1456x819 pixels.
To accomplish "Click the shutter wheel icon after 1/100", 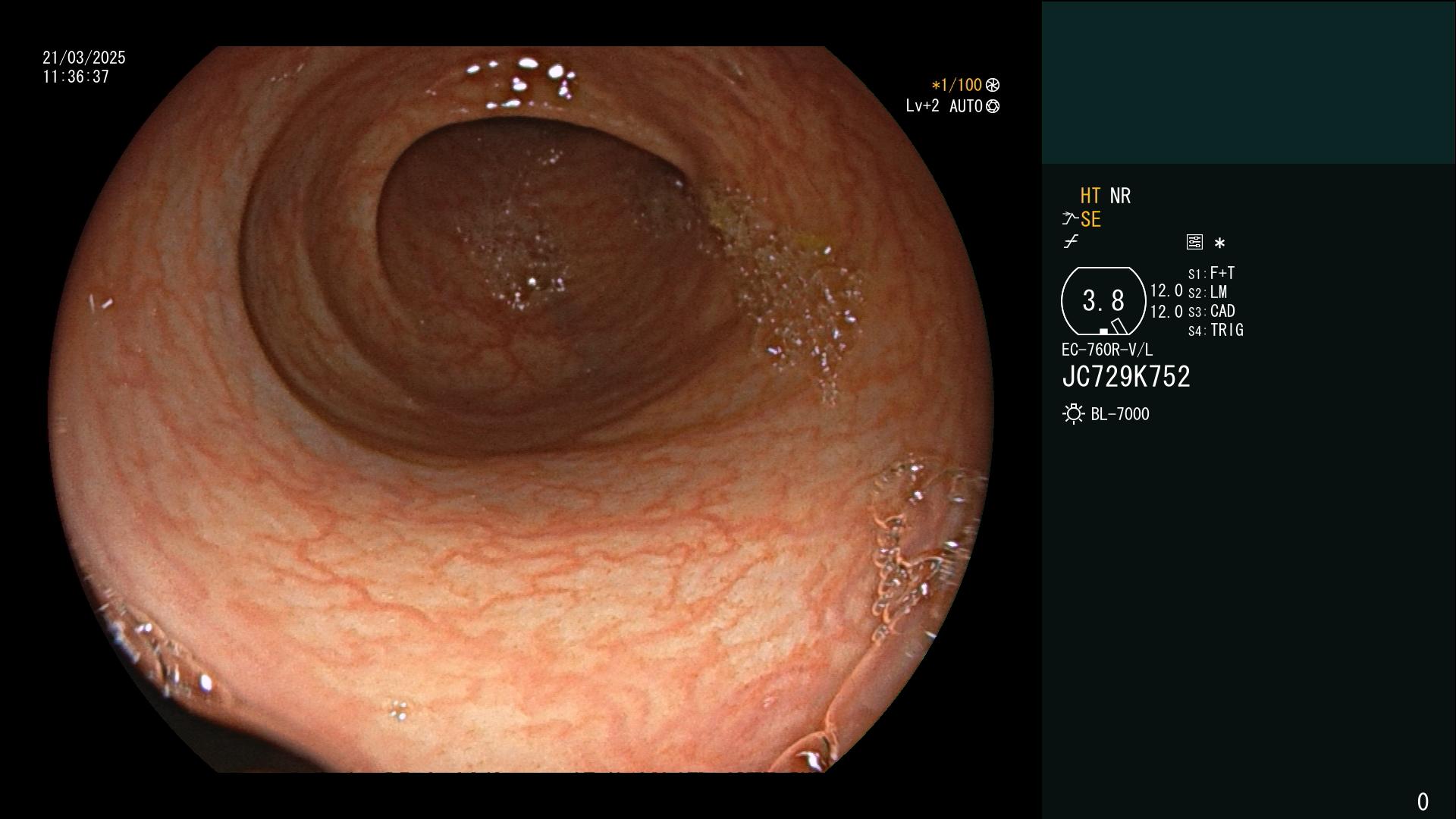I will (993, 85).
